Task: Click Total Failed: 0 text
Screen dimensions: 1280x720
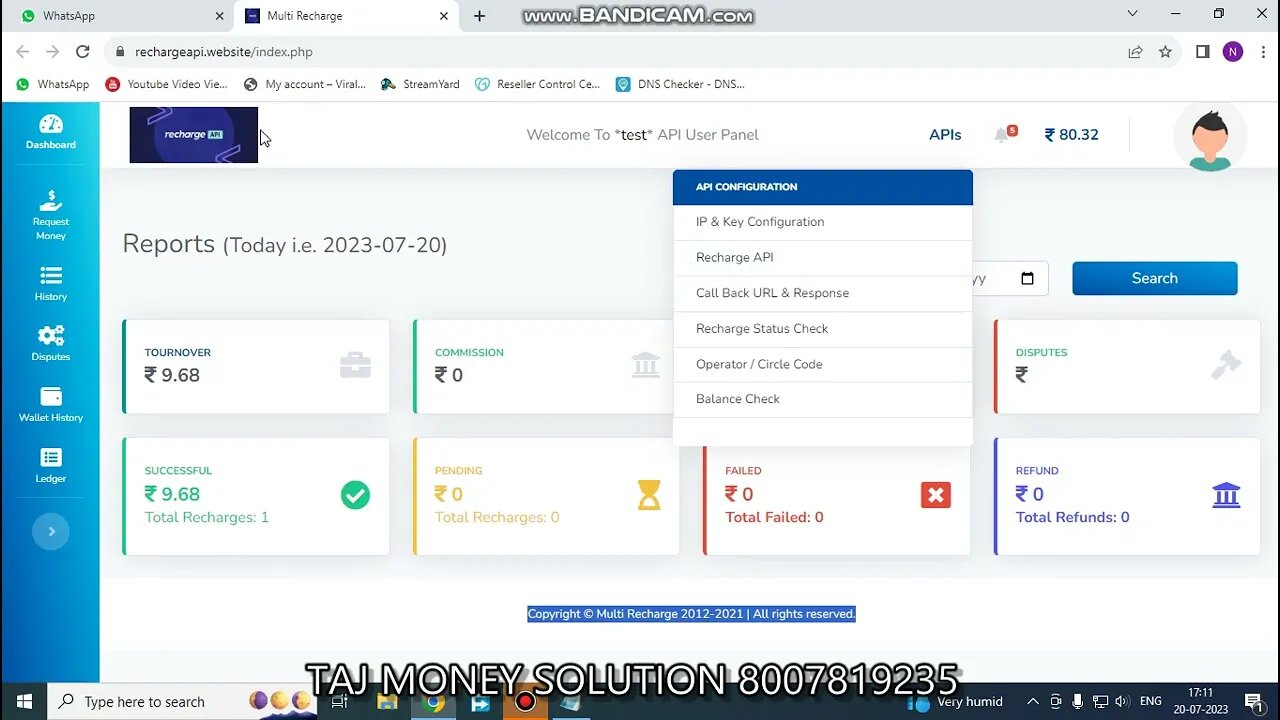Action: 774,517
